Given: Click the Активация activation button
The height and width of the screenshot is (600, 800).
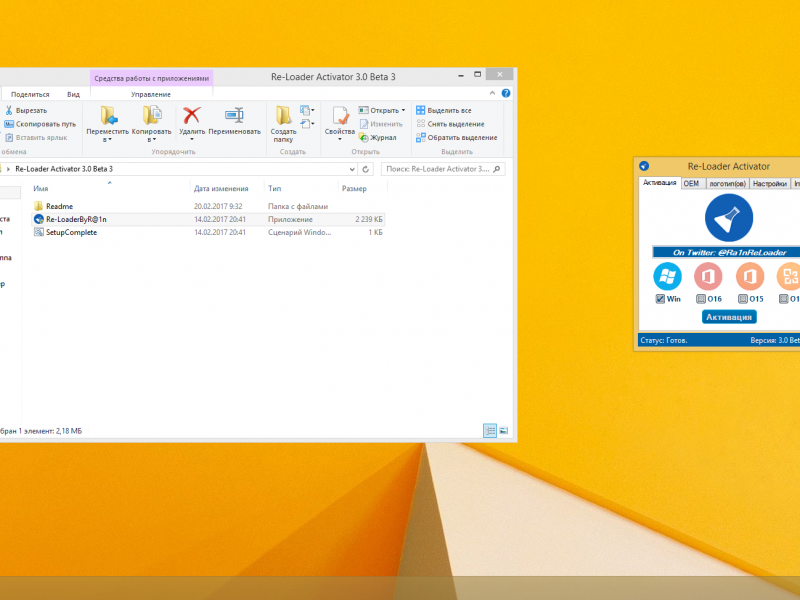Looking at the screenshot, I should [729, 317].
